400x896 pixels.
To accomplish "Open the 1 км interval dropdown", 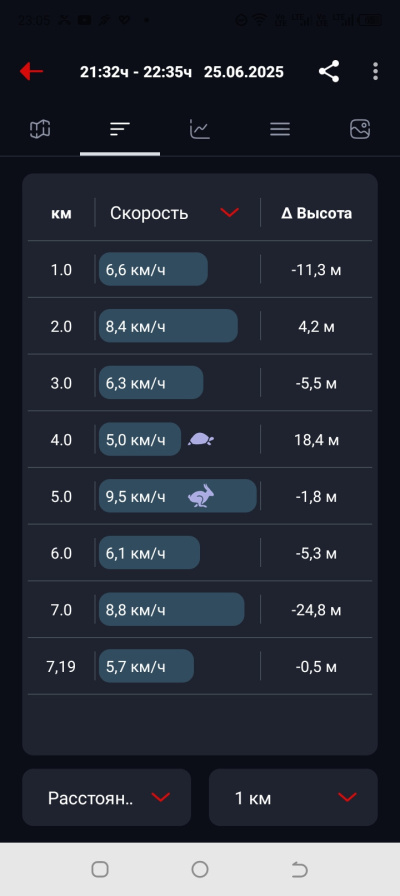I will tap(293, 797).
